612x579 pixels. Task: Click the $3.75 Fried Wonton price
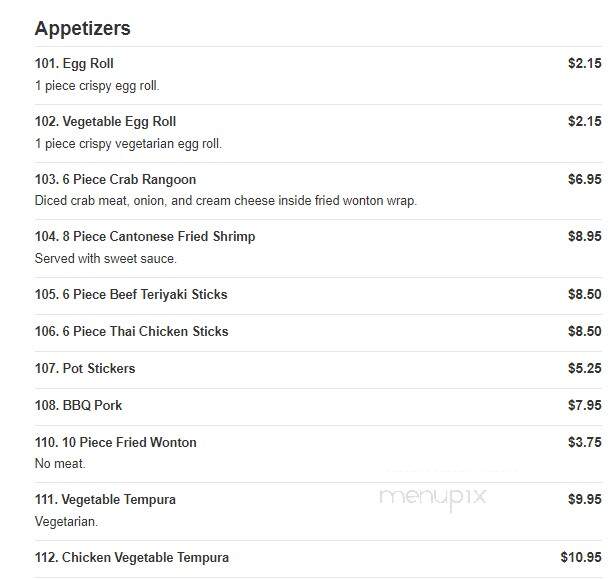click(584, 442)
